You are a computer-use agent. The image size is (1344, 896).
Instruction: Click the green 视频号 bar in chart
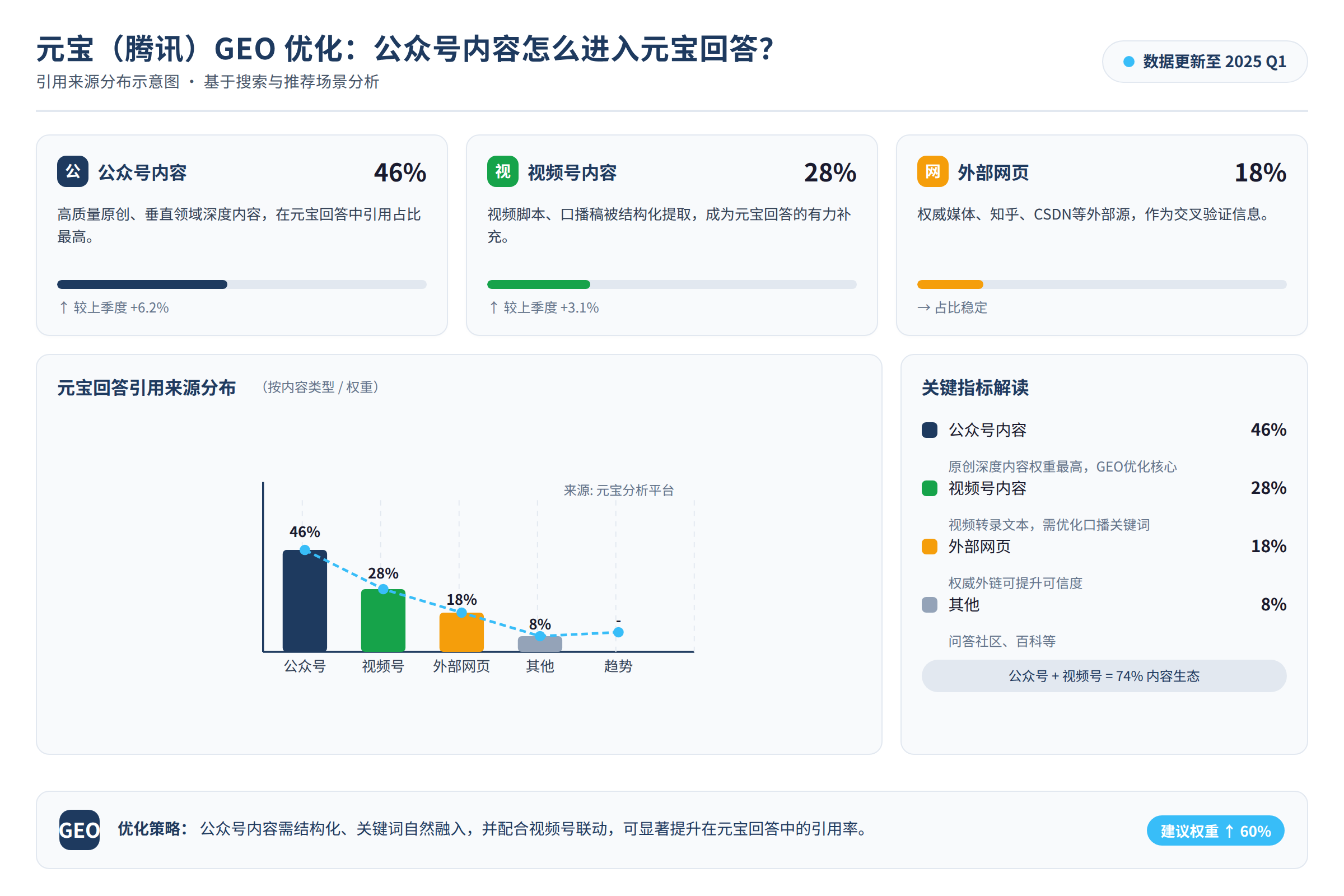384,620
